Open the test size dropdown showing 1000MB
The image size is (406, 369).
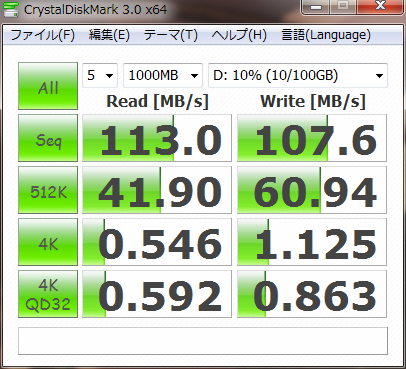click(163, 75)
